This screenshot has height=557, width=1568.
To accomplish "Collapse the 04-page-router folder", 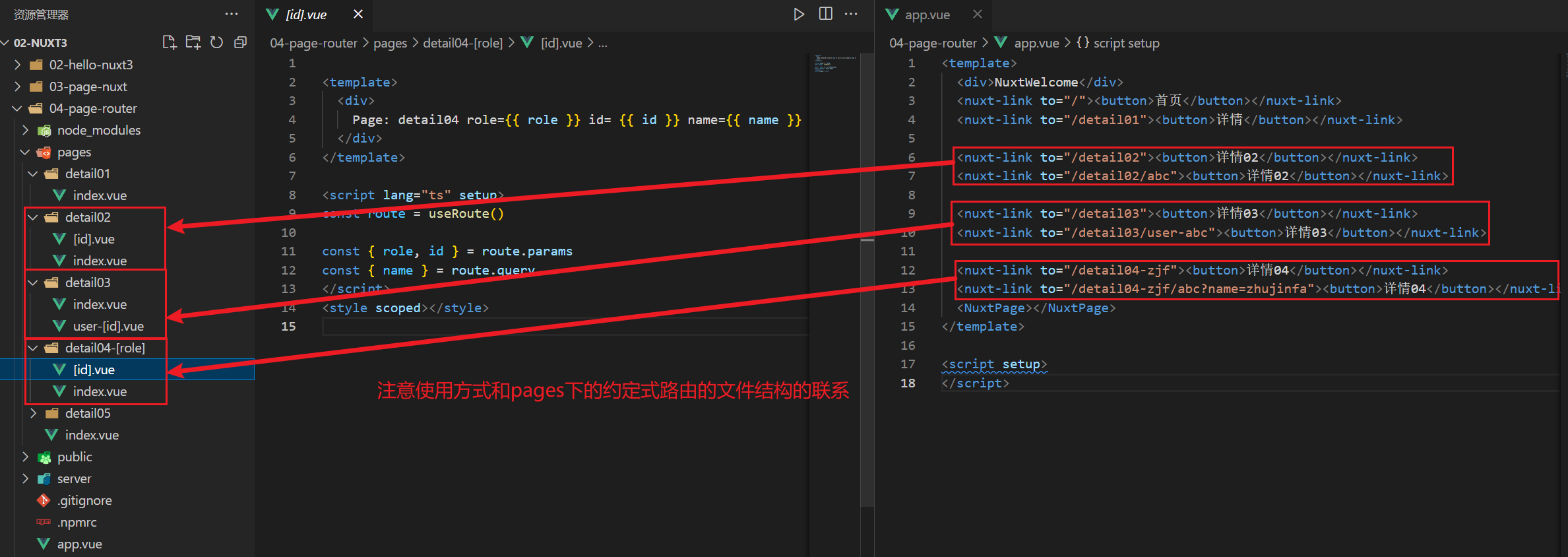I will [18, 108].
